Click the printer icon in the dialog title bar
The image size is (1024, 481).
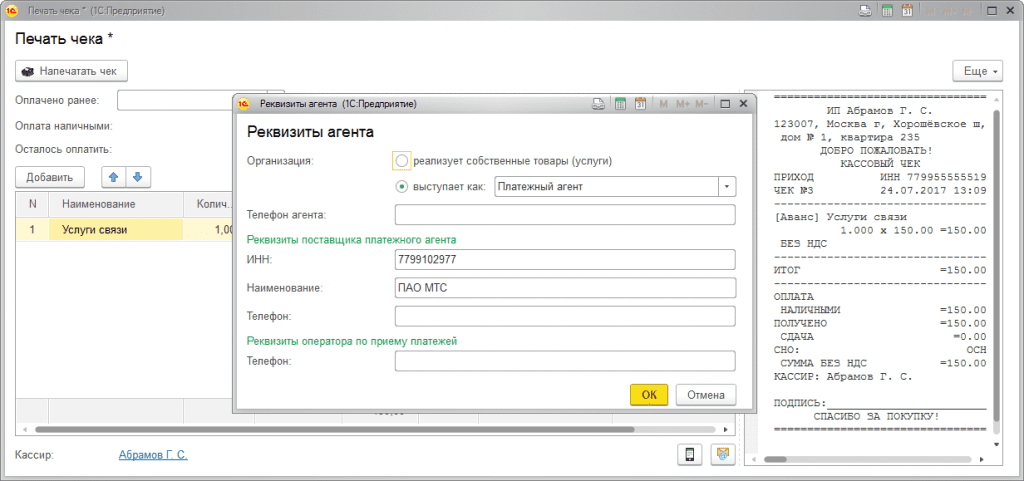point(598,103)
